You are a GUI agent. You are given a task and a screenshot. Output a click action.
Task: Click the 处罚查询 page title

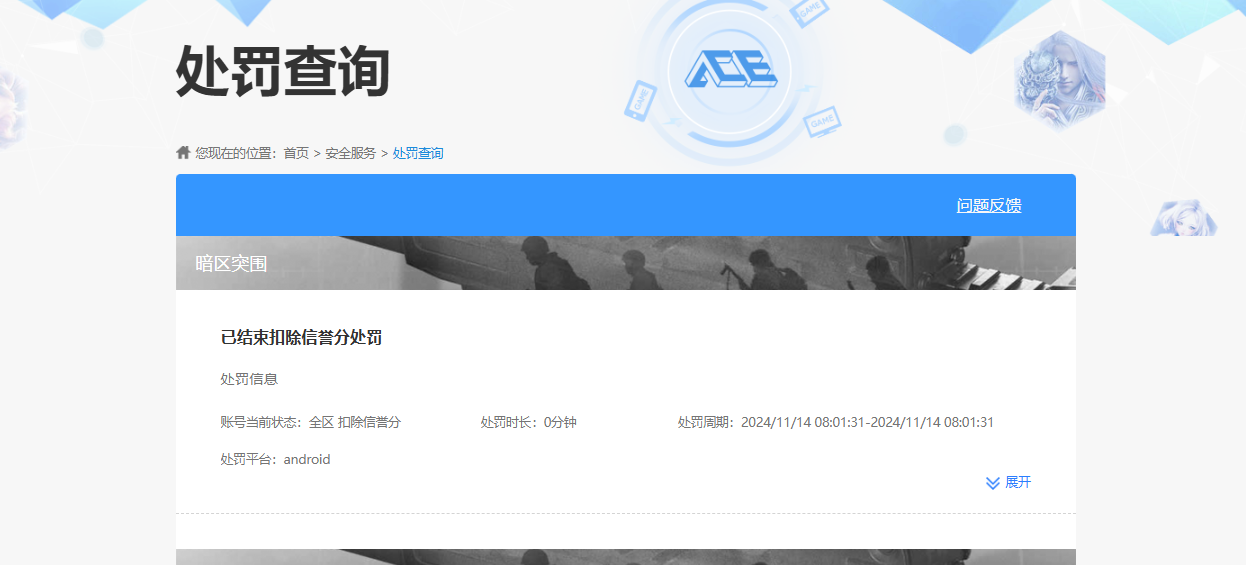coord(283,72)
